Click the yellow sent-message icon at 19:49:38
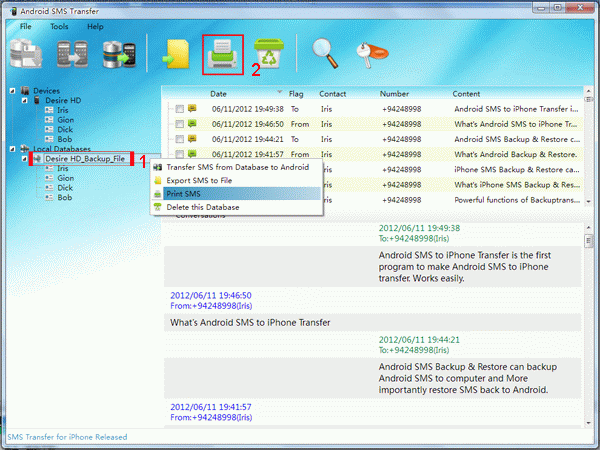Image resolution: width=600 pixels, height=450 pixels. [192, 109]
